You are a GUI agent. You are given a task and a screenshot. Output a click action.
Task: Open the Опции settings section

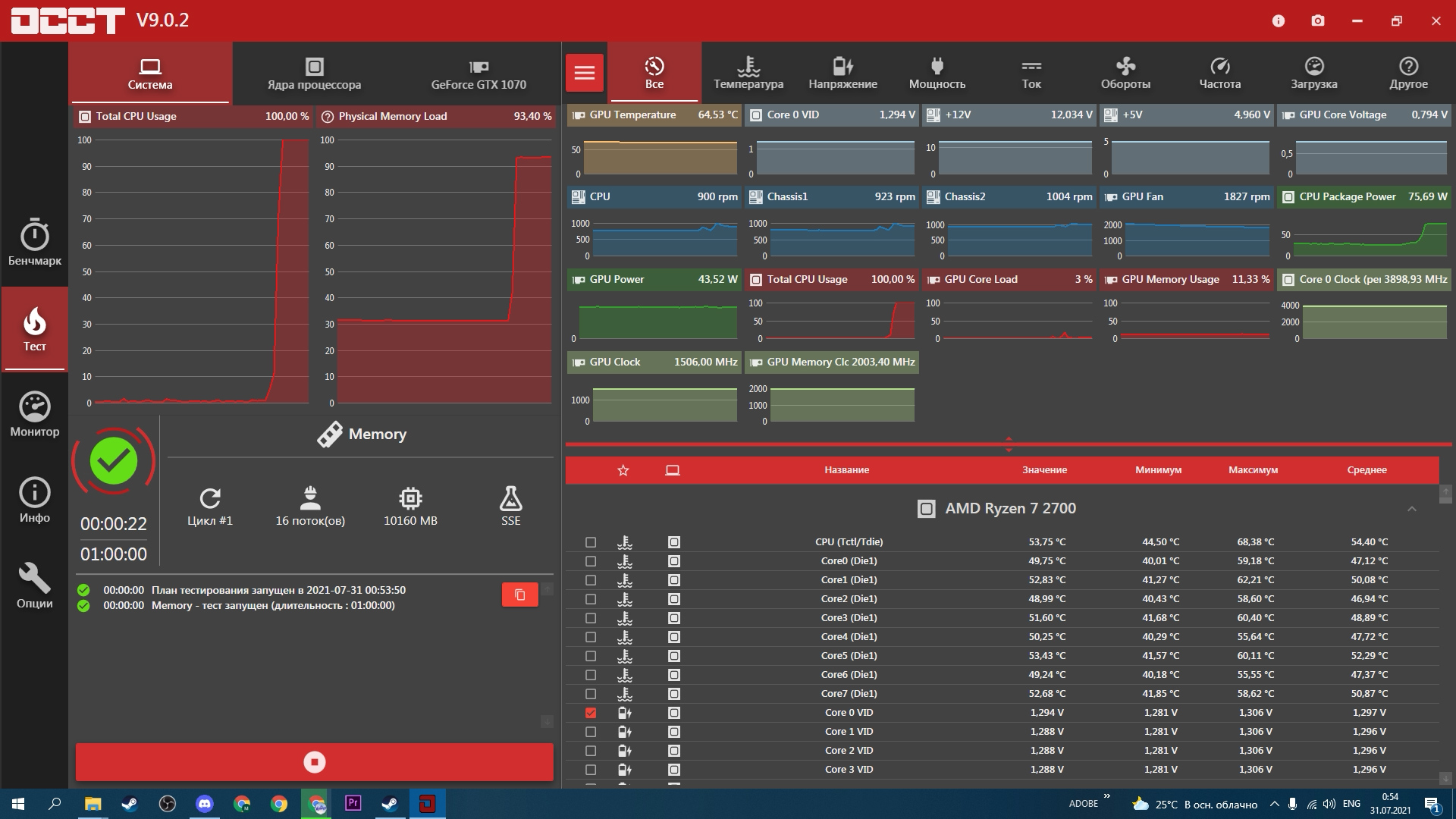(34, 586)
